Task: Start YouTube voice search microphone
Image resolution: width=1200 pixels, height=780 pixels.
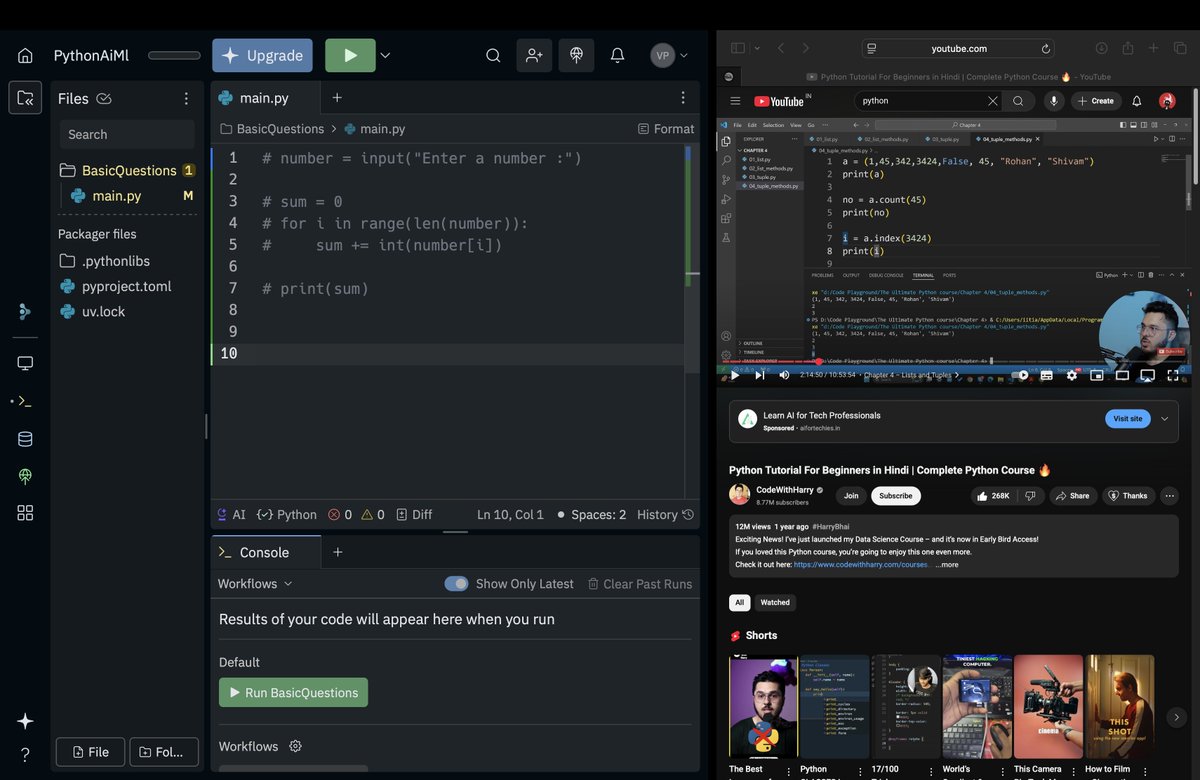Action: 1053,101
